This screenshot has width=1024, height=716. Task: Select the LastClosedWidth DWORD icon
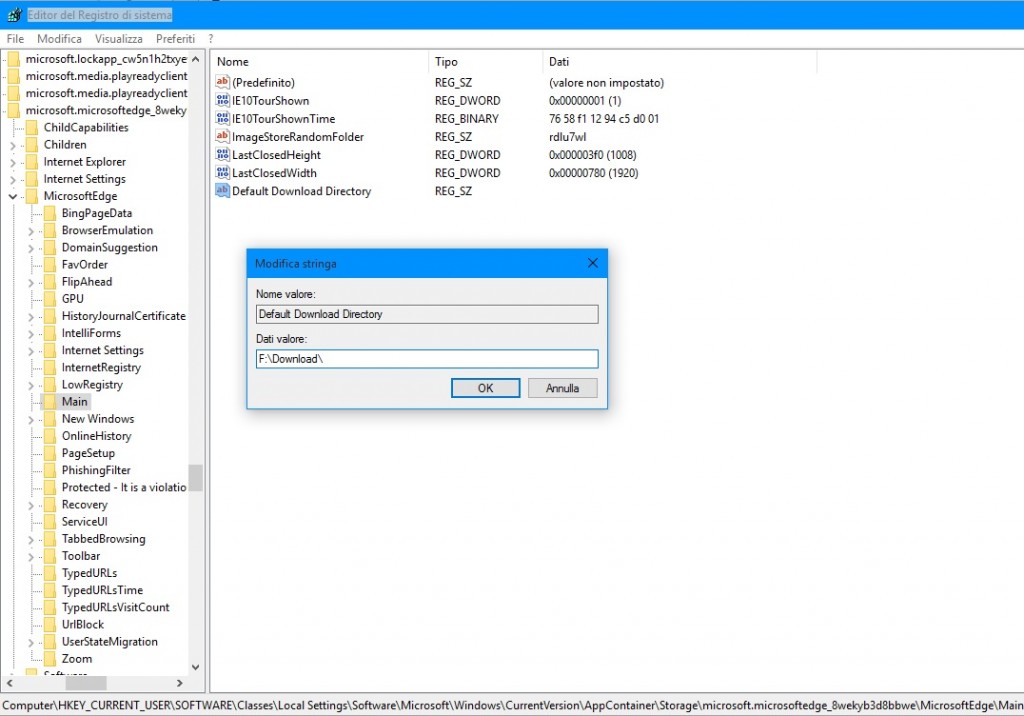[x=223, y=172]
